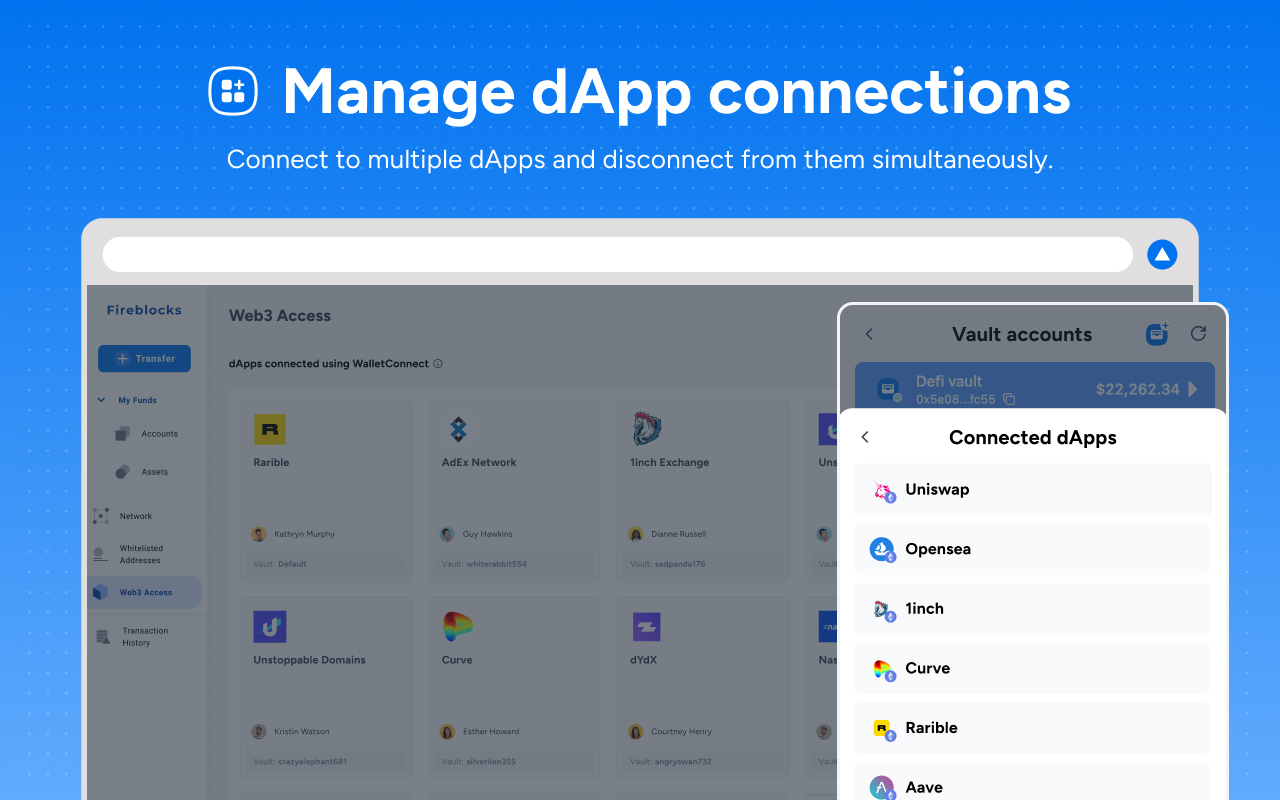This screenshot has height=800, width=1280.
Task: Select Uniswap in Connected dApps list
Action: click(x=1032, y=490)
